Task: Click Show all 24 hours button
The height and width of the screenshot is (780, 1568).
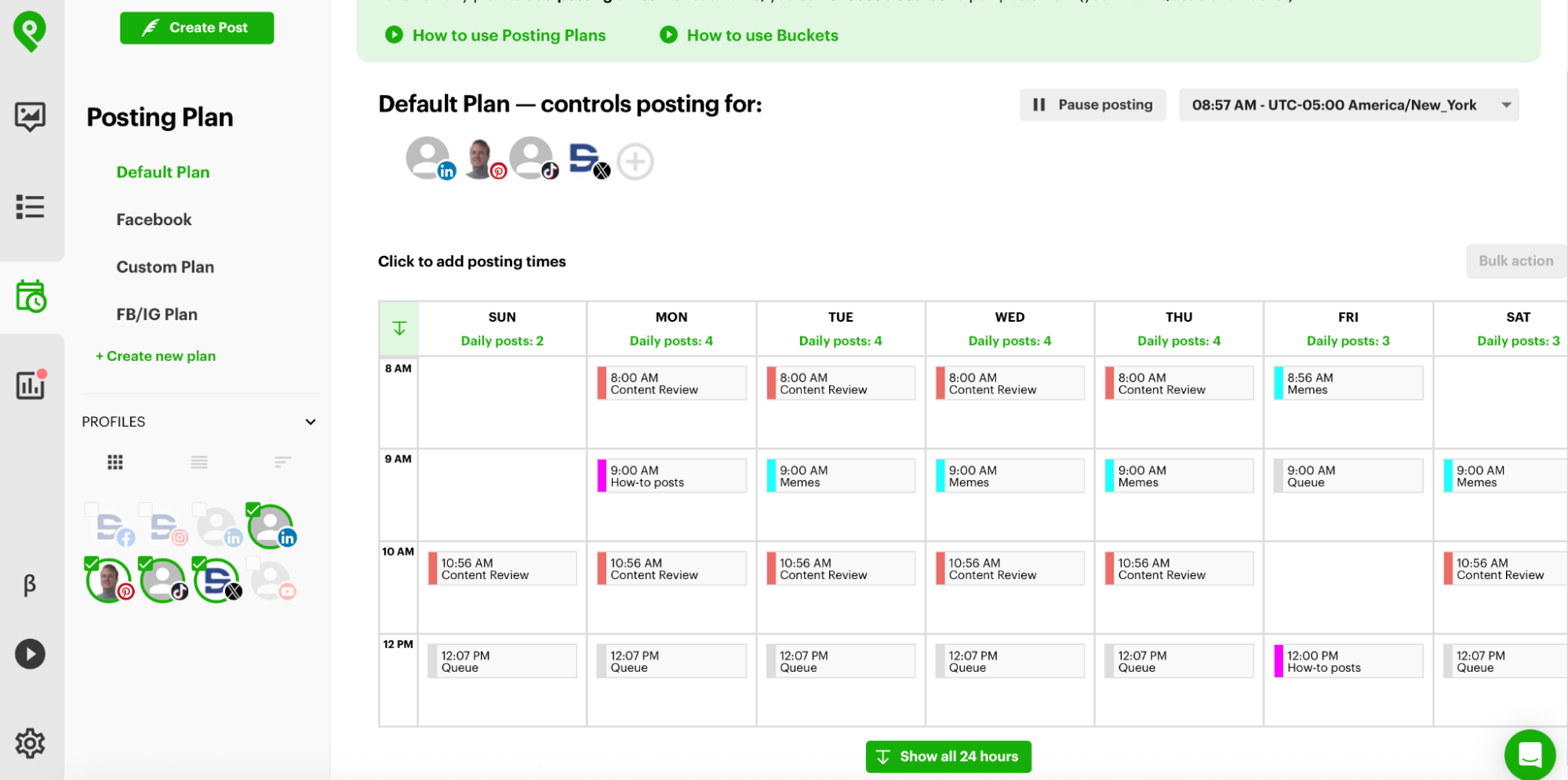Action: tap(948, 756)
